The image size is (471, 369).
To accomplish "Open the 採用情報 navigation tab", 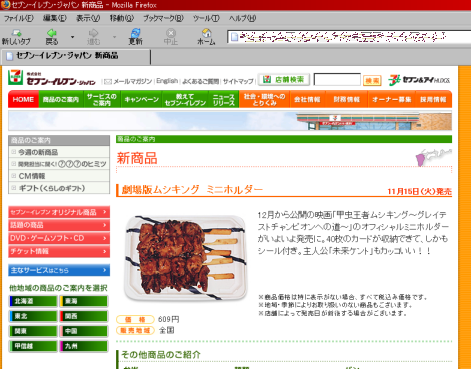I will (433, 99).
